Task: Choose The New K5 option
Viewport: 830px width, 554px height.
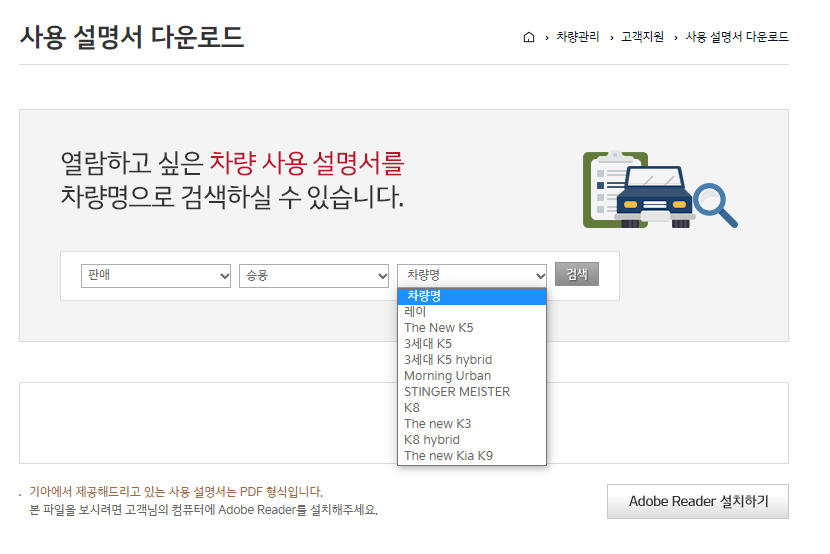Action: 472,328
